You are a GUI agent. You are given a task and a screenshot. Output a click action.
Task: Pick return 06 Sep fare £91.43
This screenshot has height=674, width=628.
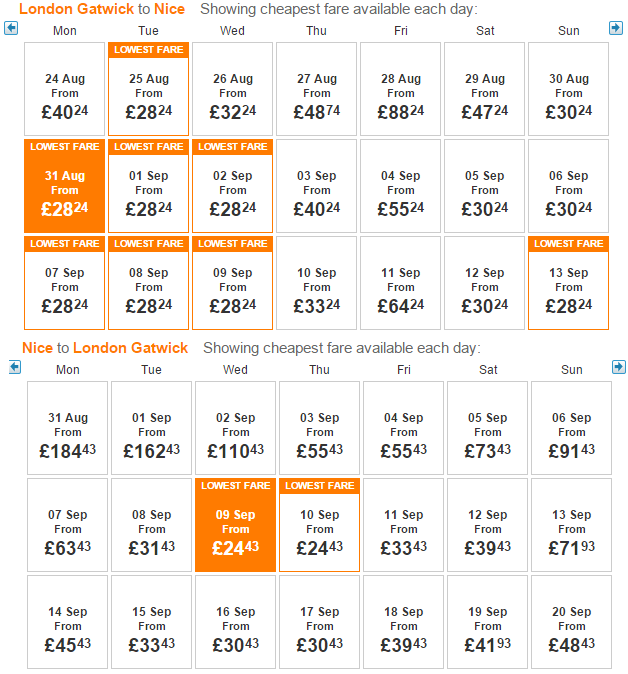click(x=571, y=428)
